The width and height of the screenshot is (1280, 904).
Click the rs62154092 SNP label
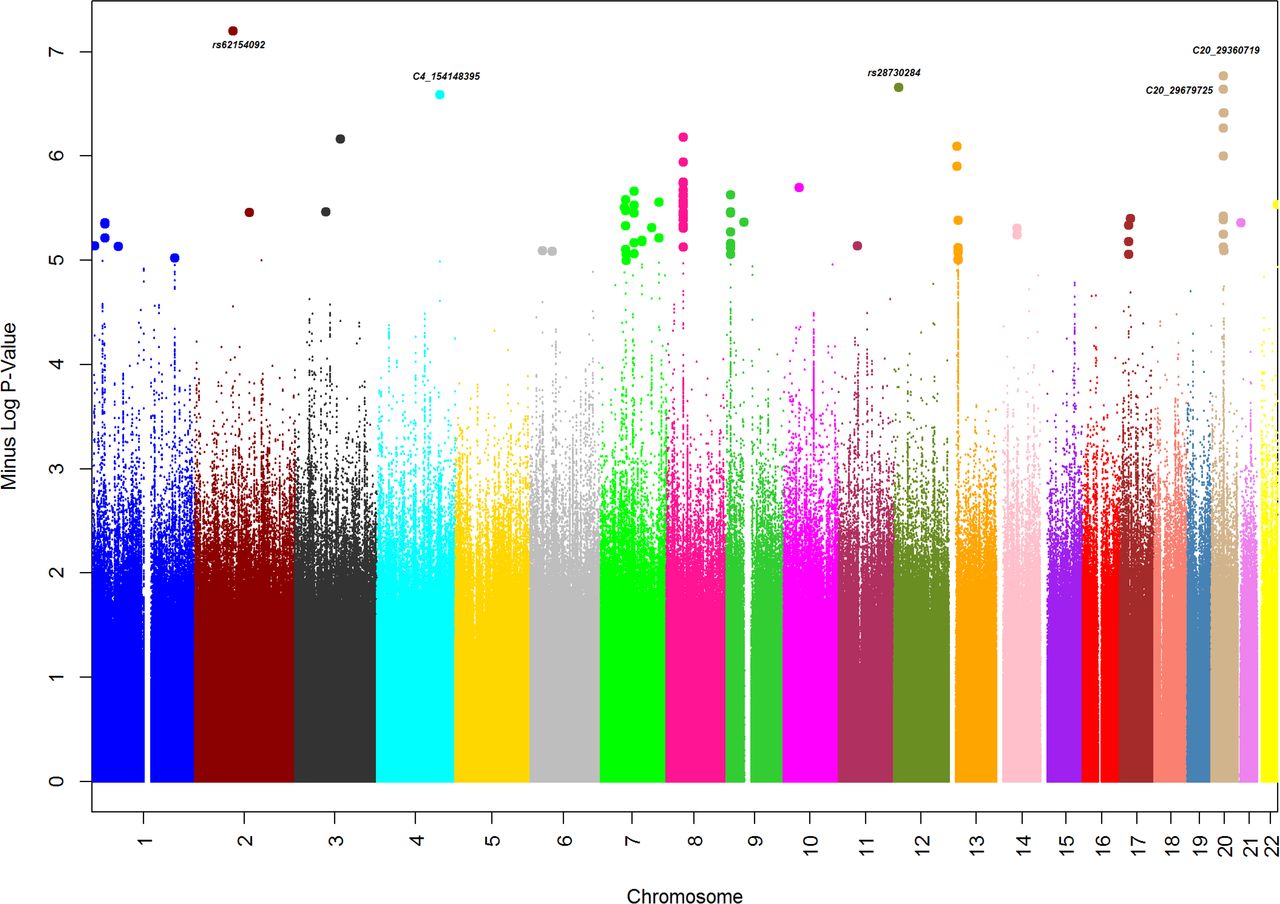click(239, 45)
